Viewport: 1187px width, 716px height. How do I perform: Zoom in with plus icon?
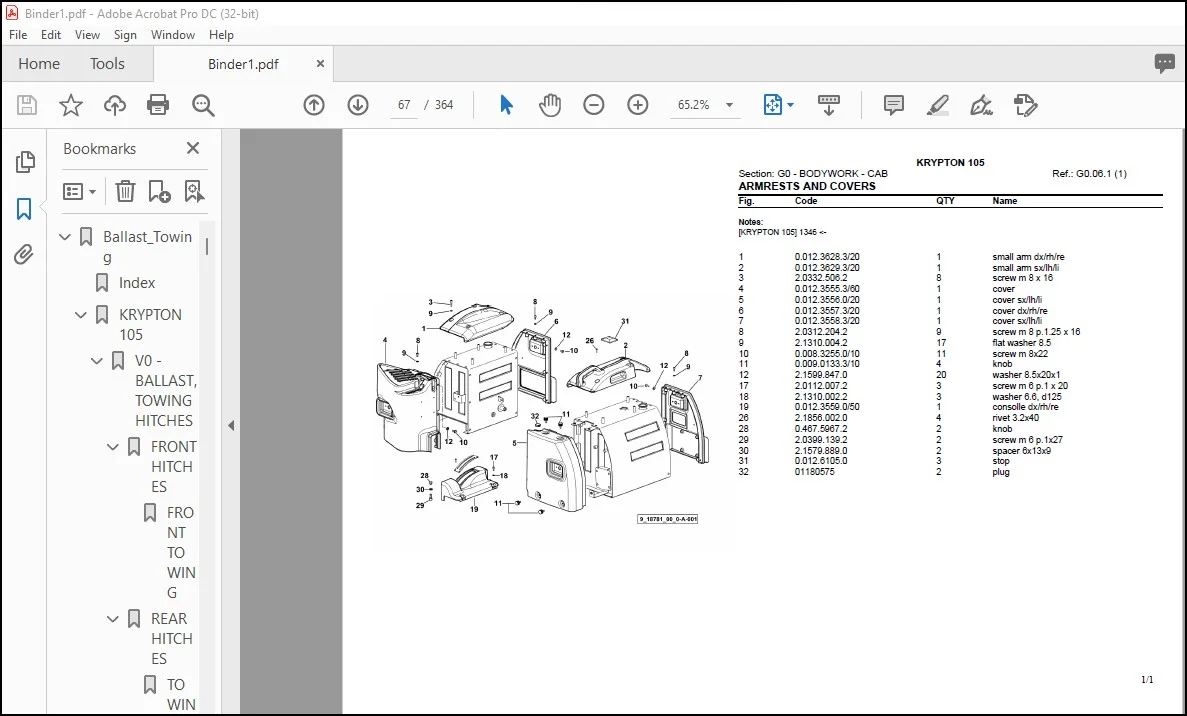click(638, 105)
